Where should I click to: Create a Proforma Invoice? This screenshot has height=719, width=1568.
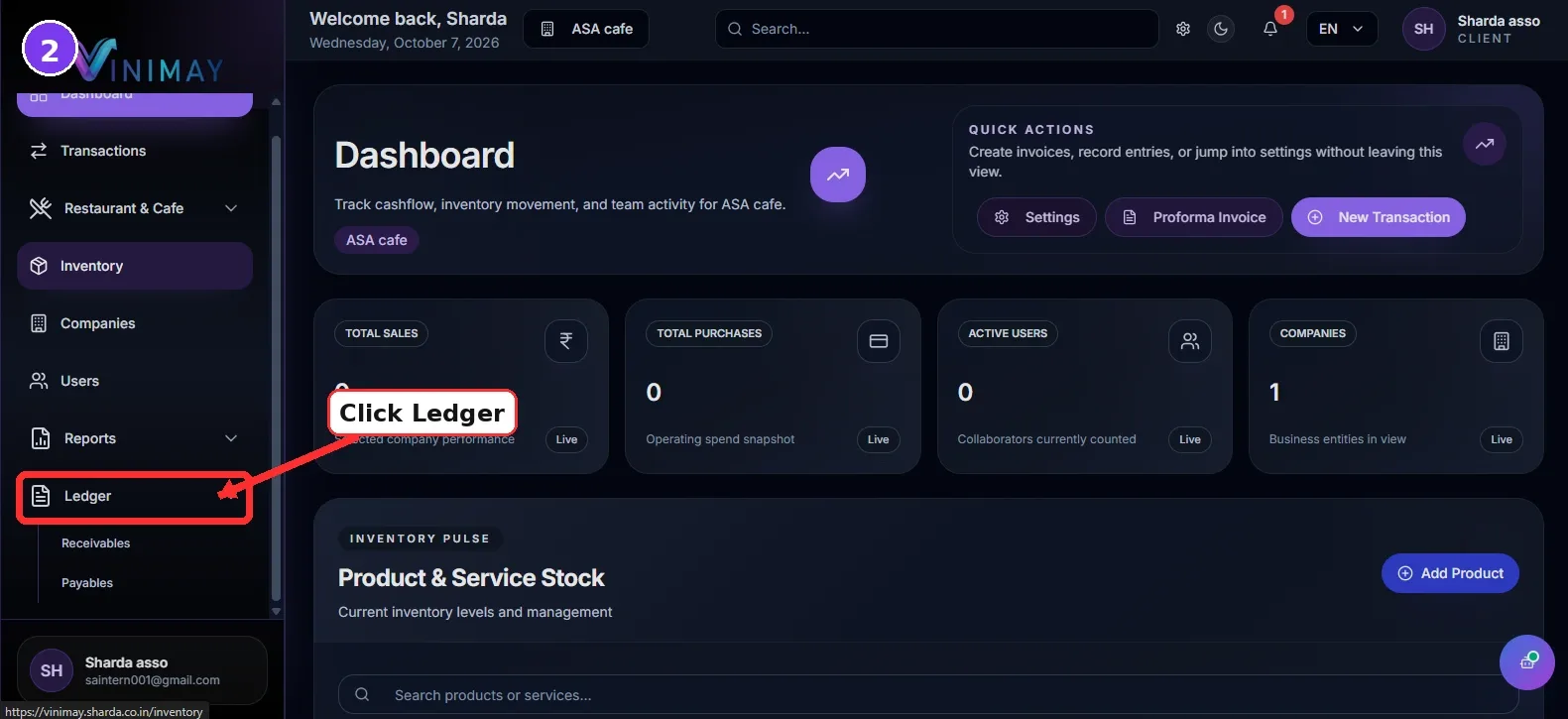[x=1194, y=217]
